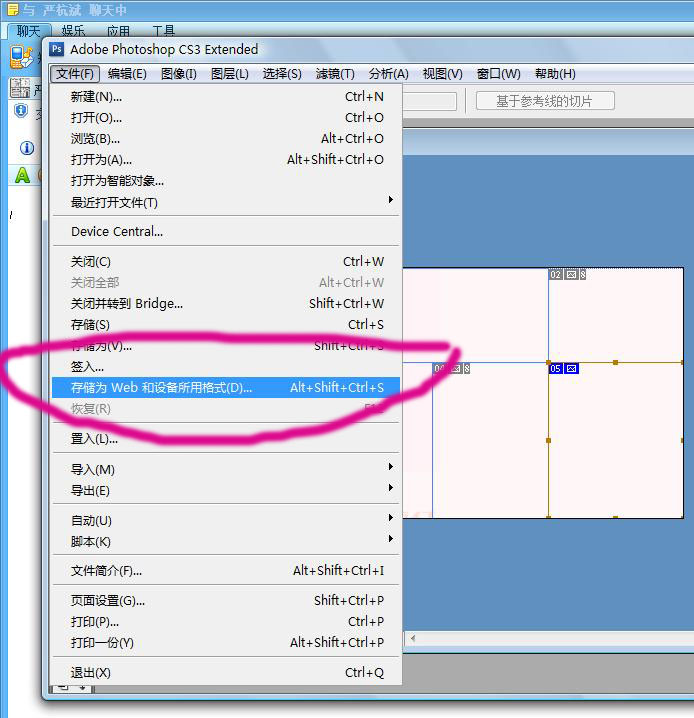Viewport: 694px width, 718px height.
Task: Switch to 应用 tab in chat window
Action: pos(118,31)
